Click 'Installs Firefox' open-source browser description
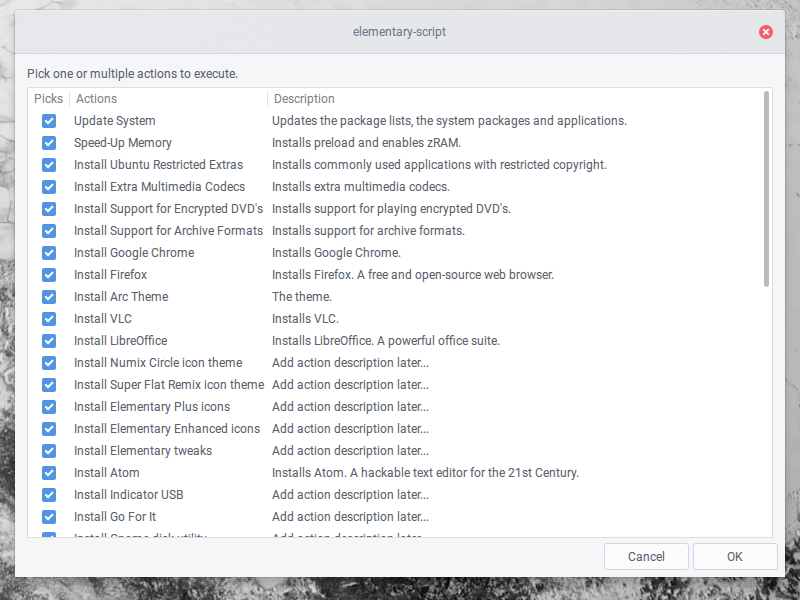 (x=413, y=274)
